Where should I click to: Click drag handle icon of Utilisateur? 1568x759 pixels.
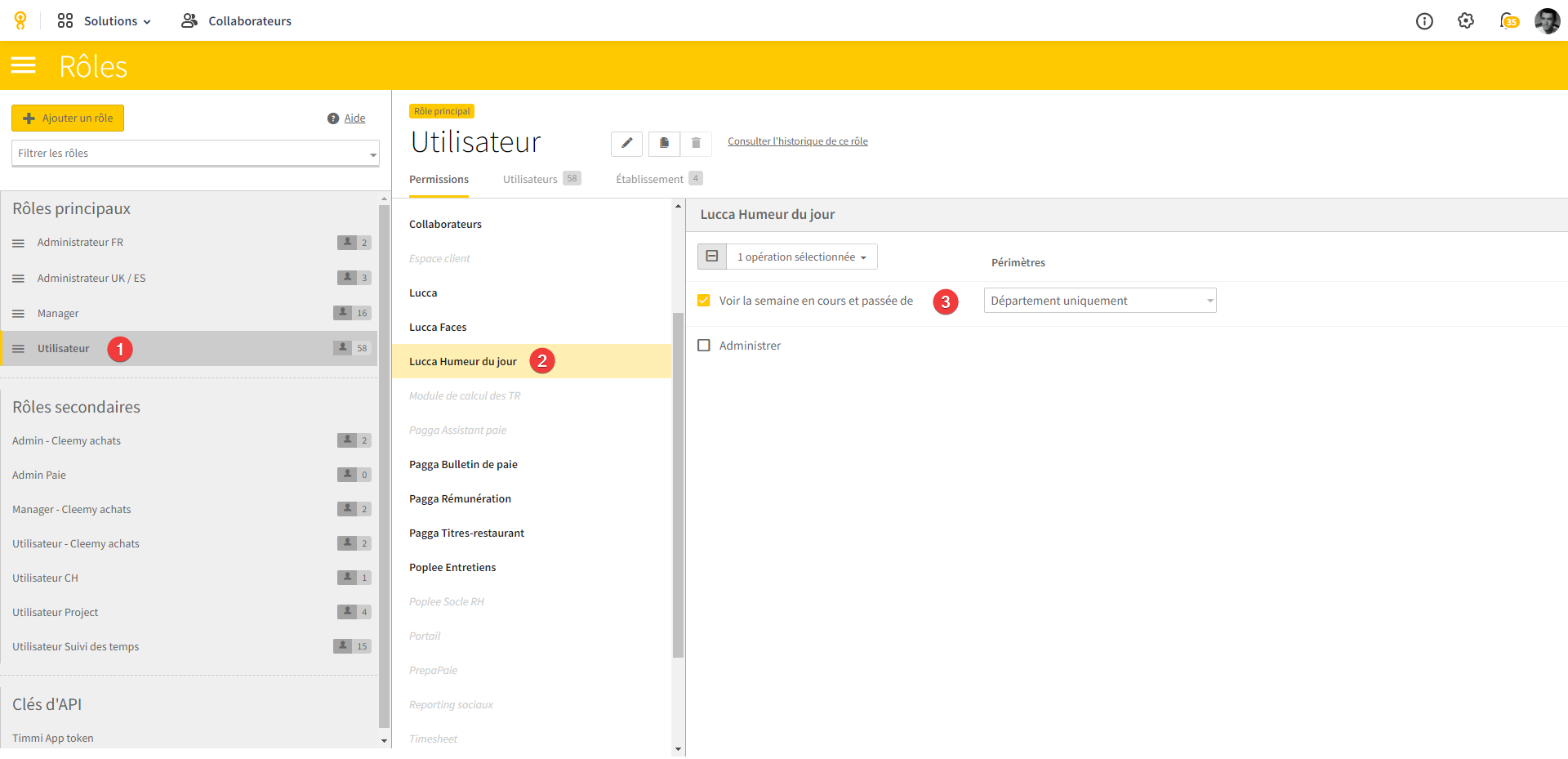[18, 349]
